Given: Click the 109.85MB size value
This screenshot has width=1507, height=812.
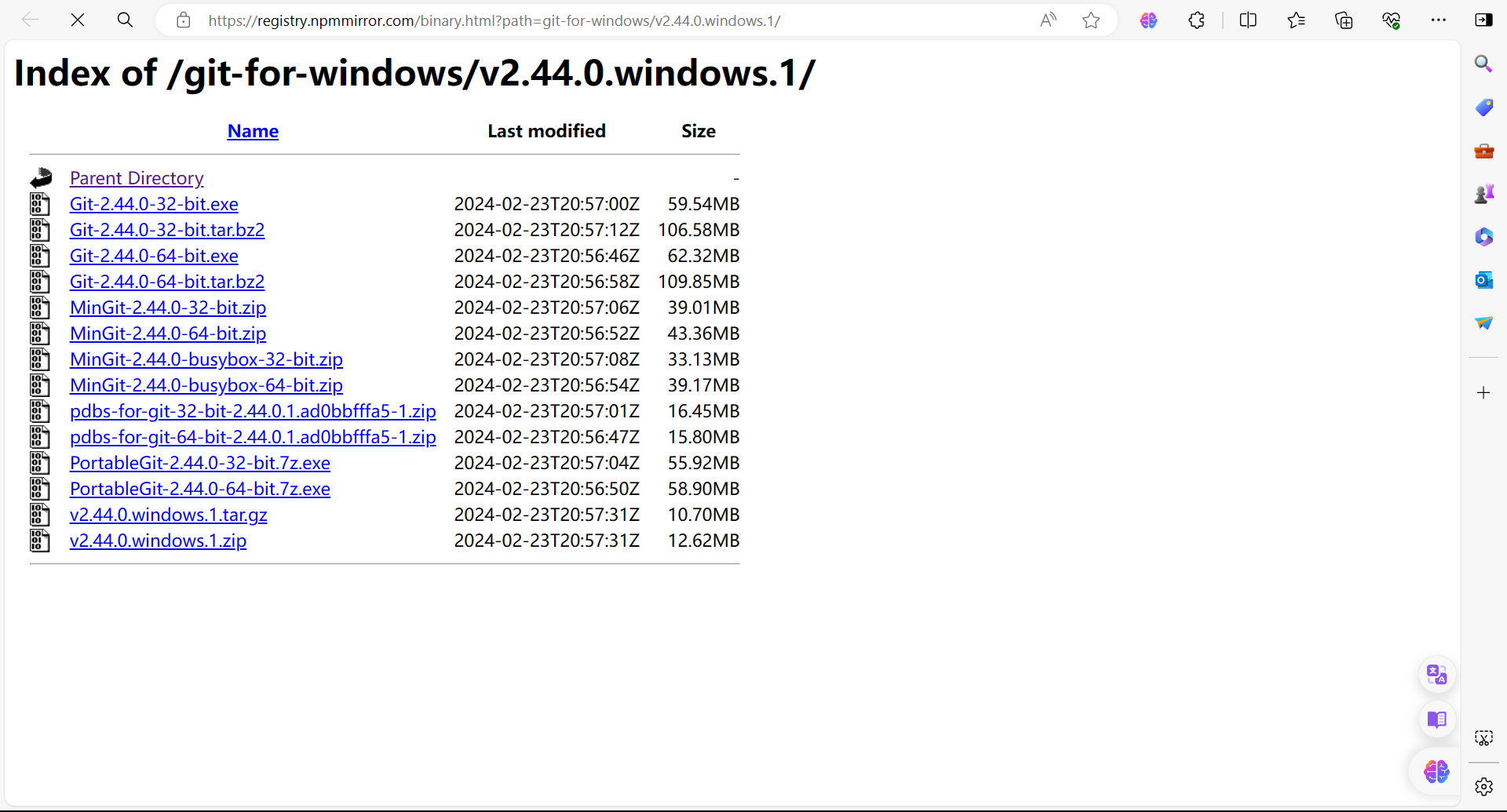Looking at the screenshot, I should pyautogui.click(x=699, y=282).
